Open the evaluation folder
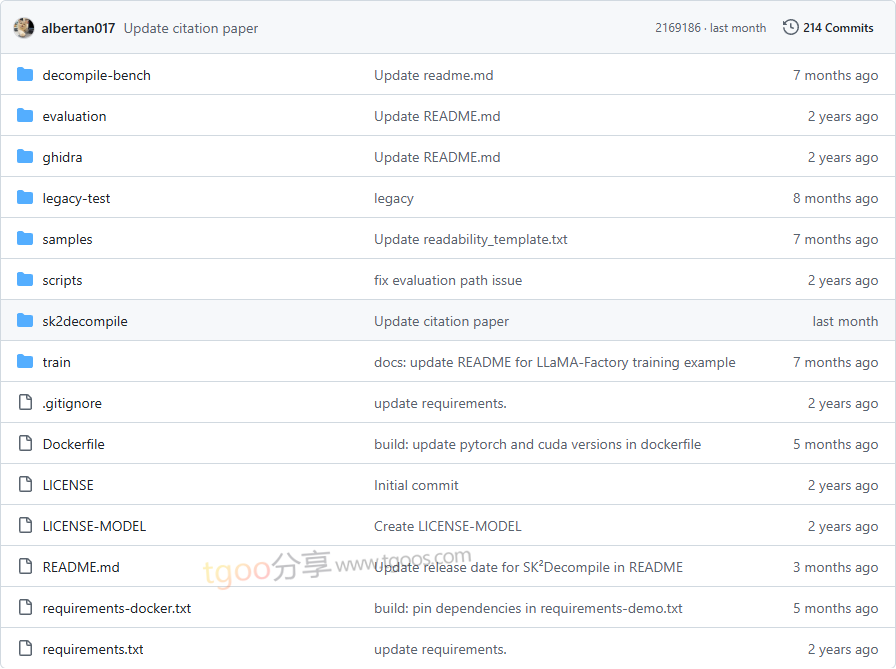Screen dimensions: 896x669 click(74, 116)
